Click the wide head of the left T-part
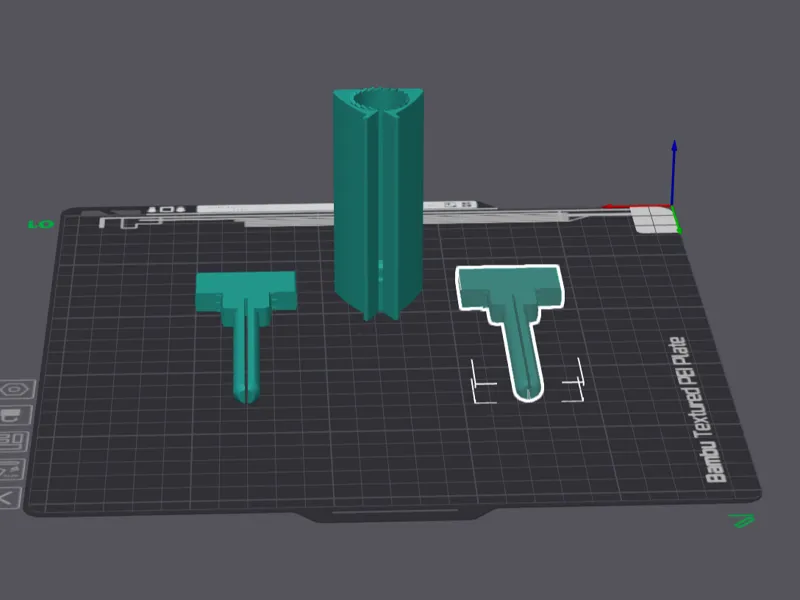Viewport: 800px width, 600px height. (x=245, y=291)
